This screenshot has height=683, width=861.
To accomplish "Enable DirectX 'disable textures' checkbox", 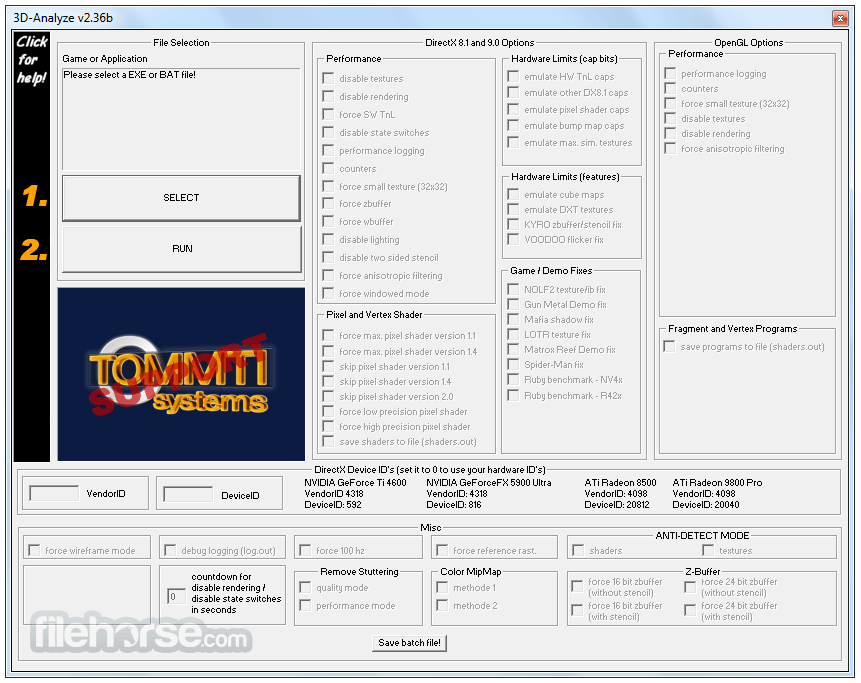I will 328,78.
